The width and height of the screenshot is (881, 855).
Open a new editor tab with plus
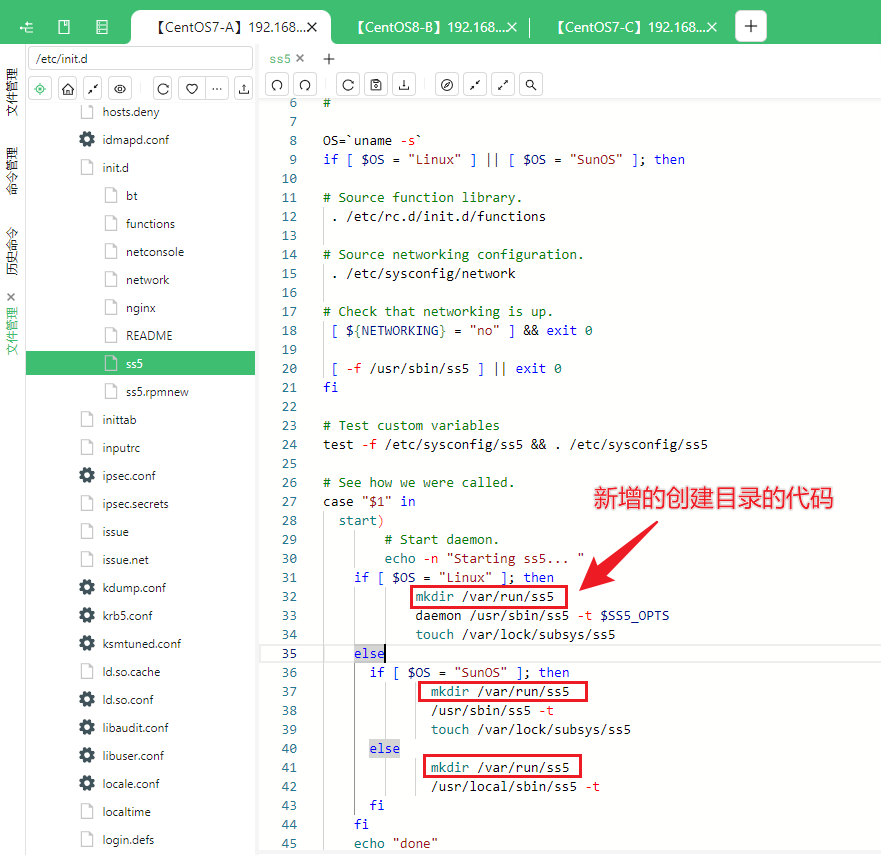329,58
